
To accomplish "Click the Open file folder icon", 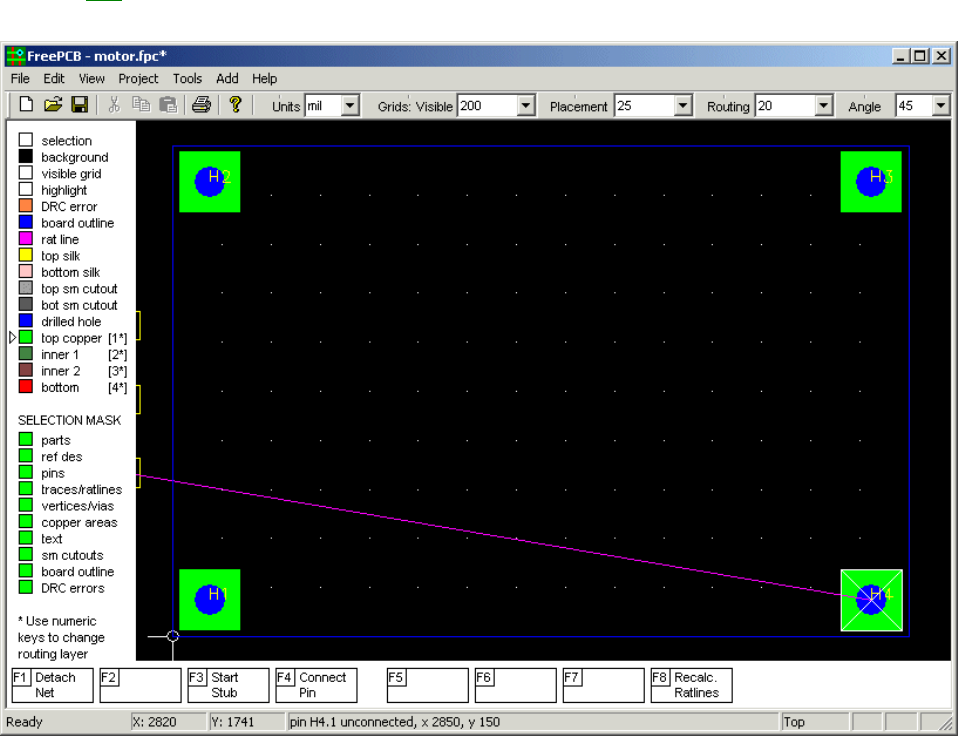I will (53, 105).
